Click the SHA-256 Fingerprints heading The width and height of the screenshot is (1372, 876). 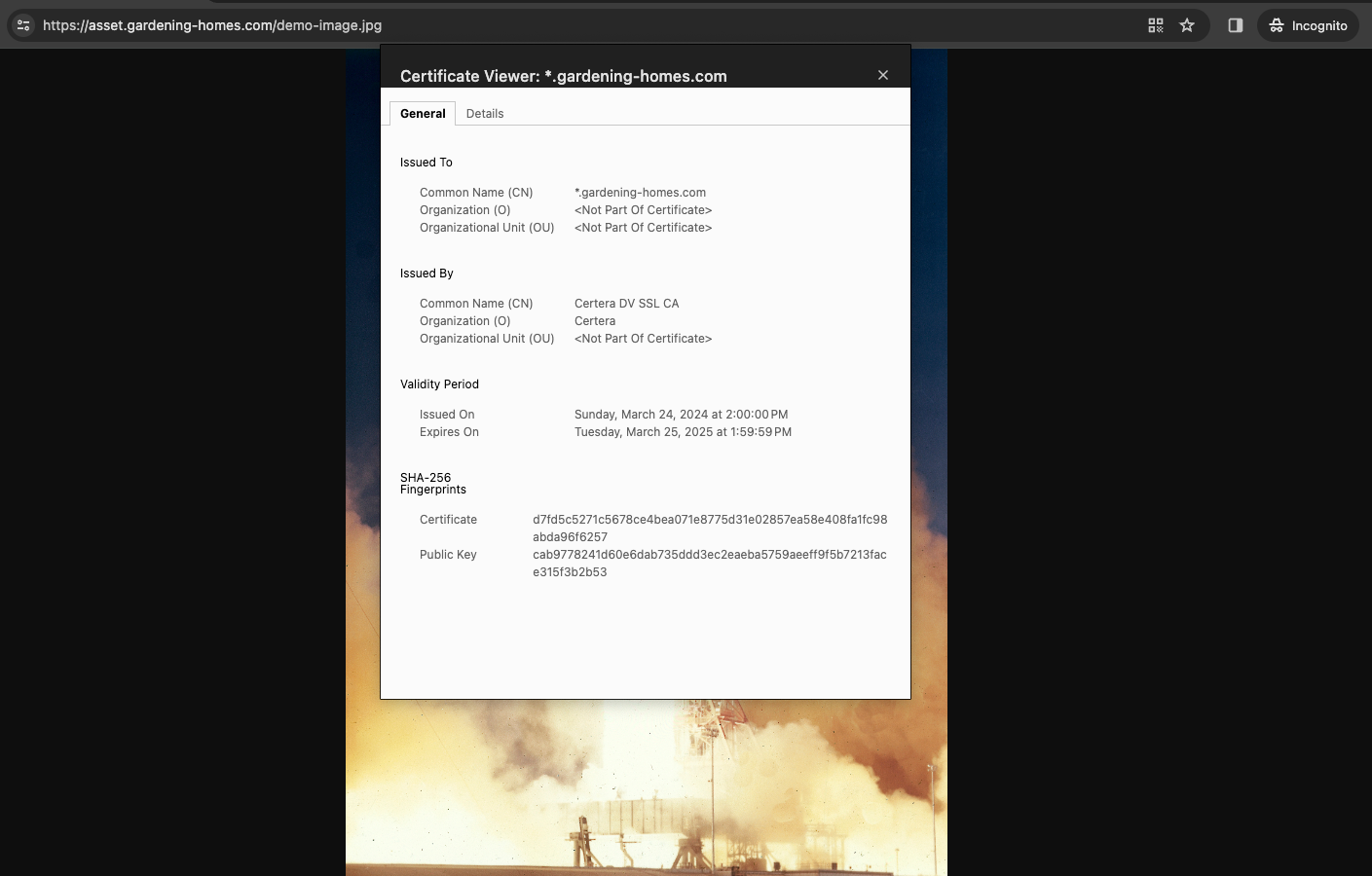point(432,484)
